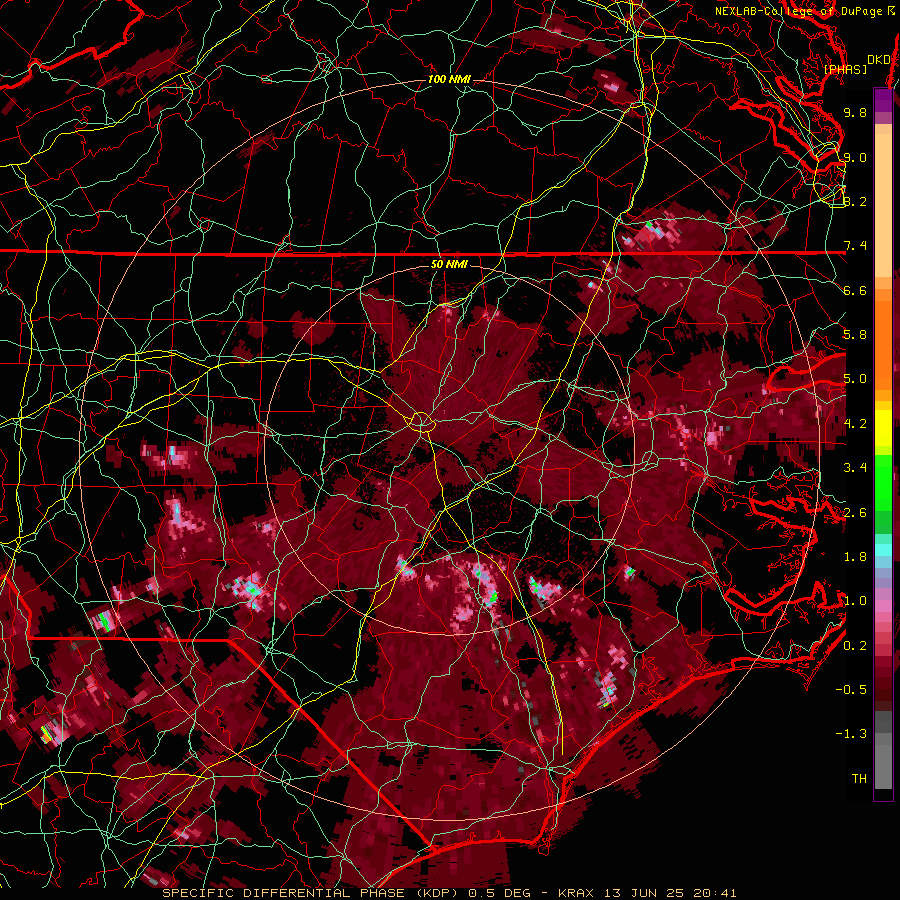This screenshot has width=900, height=900.
Task: Click the 50 NMI range ring label
Action: pos(449,265)
